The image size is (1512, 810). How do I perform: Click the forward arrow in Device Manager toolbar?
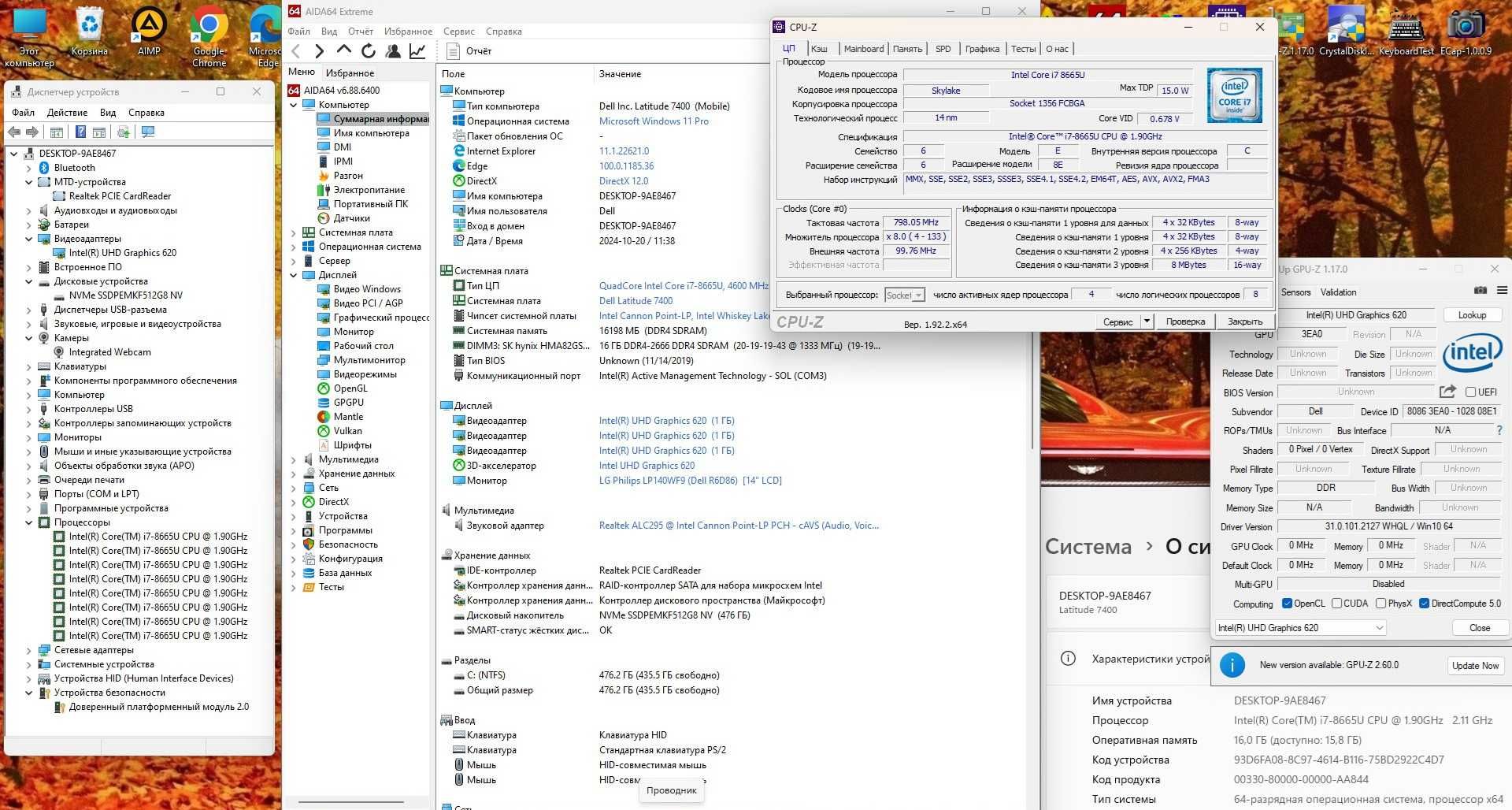32,132
